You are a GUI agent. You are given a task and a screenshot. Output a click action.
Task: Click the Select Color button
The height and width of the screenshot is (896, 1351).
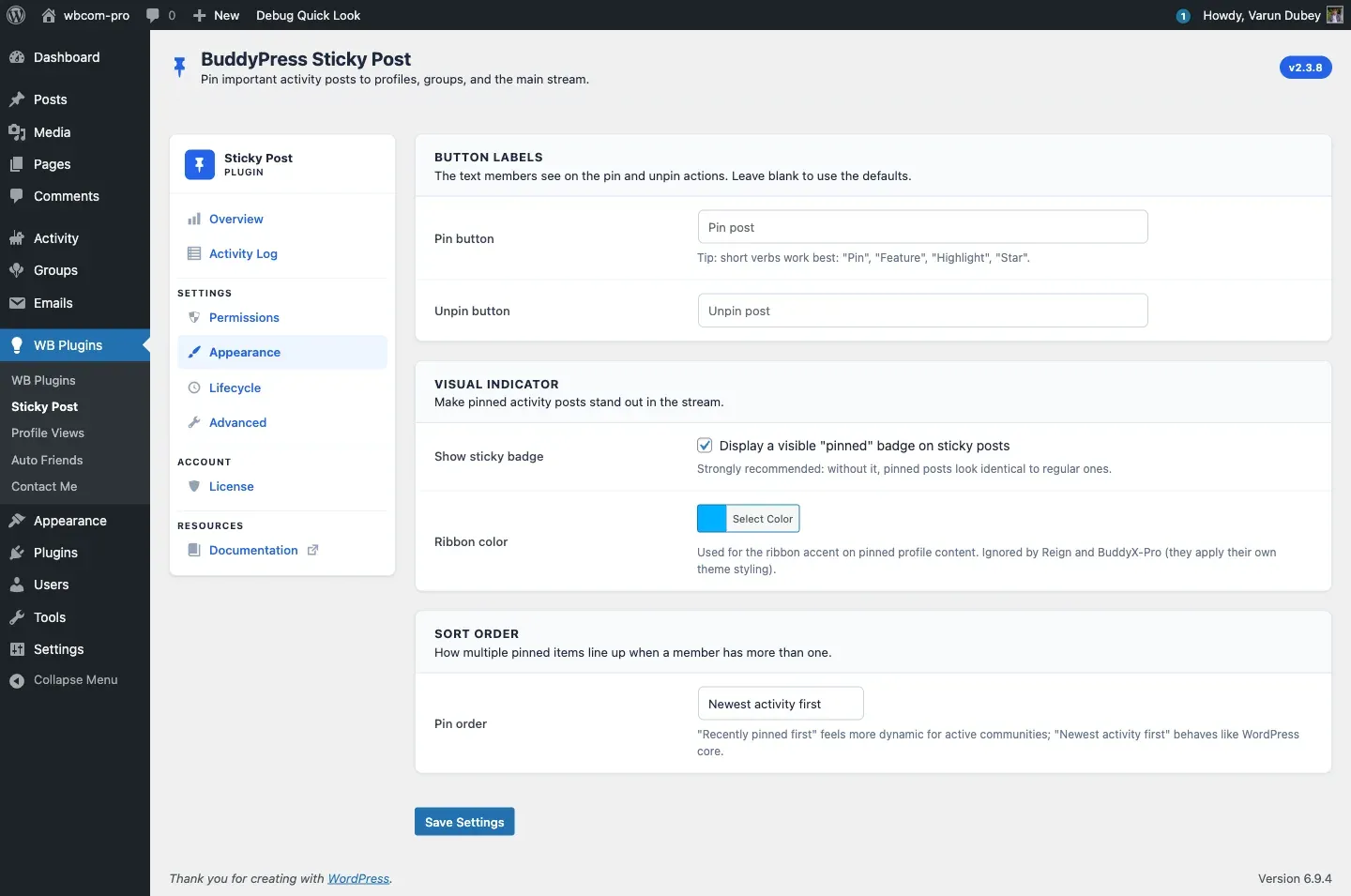tap(763, 519)
